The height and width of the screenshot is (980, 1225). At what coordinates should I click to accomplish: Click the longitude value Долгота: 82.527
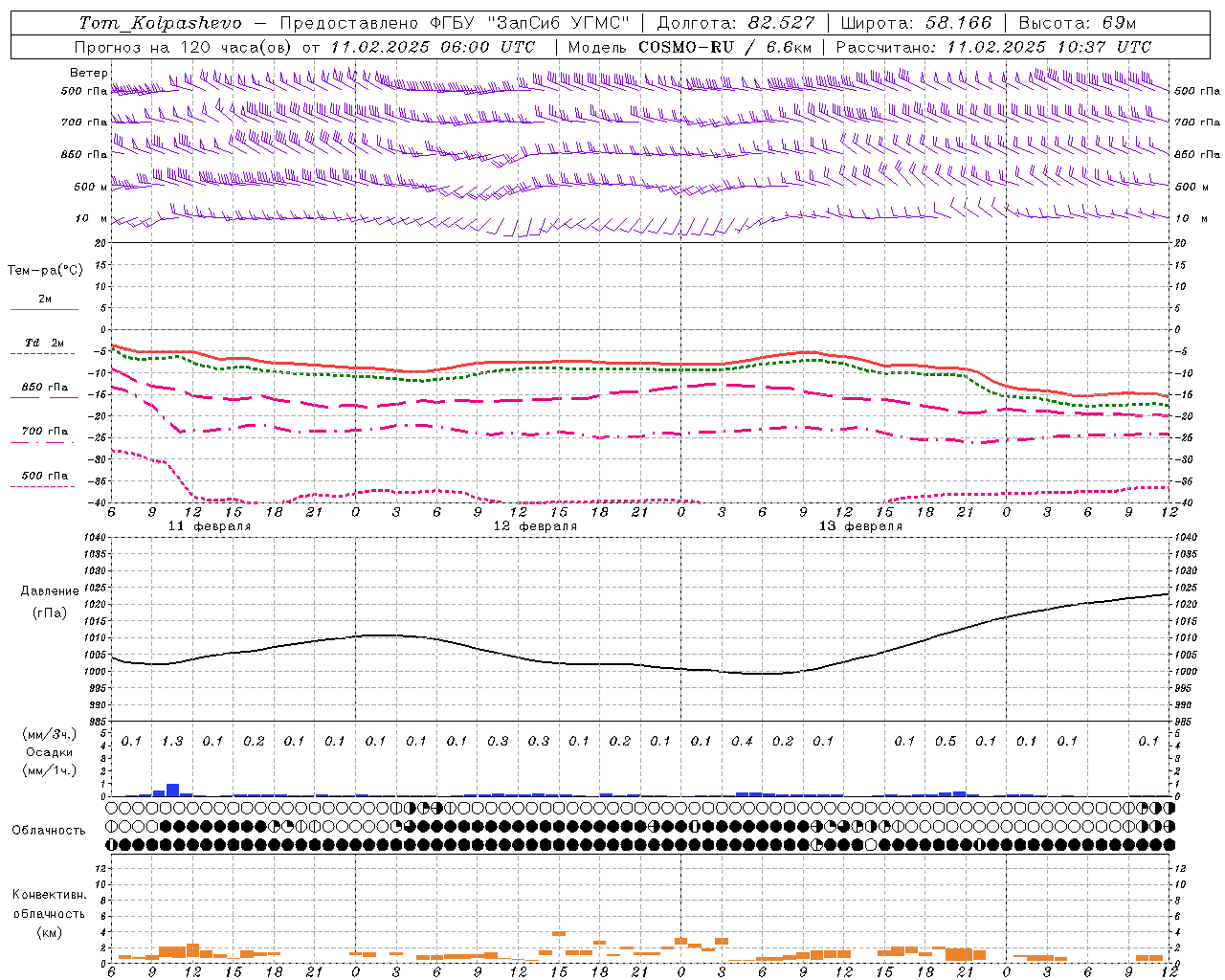[x=736, y=23]
